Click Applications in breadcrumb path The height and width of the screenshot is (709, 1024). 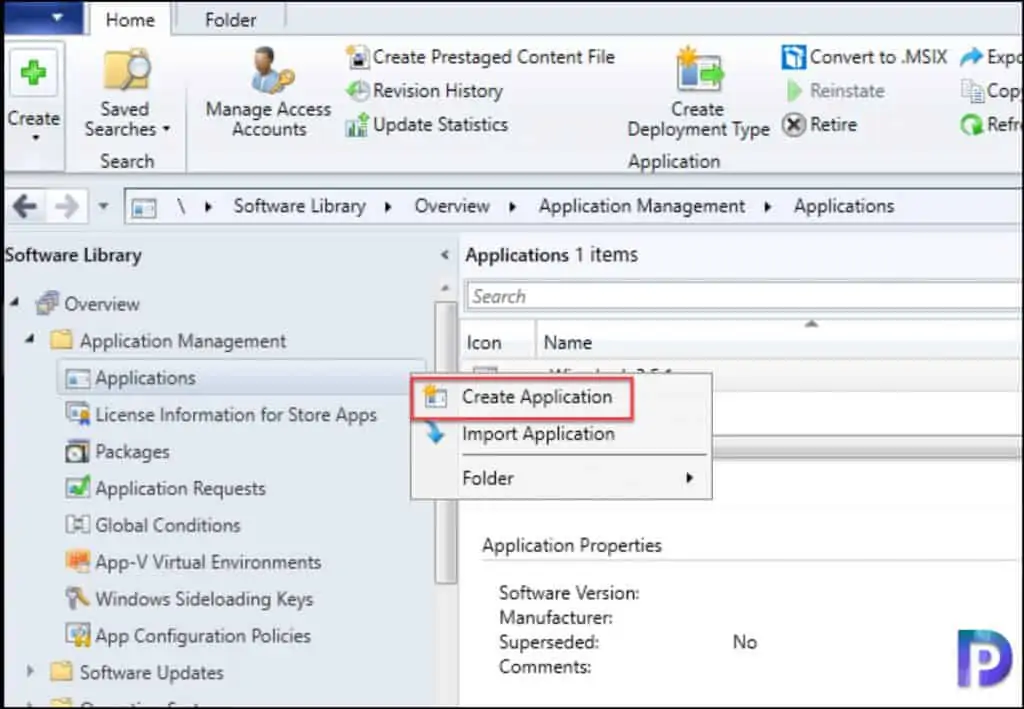click(844, 206)
